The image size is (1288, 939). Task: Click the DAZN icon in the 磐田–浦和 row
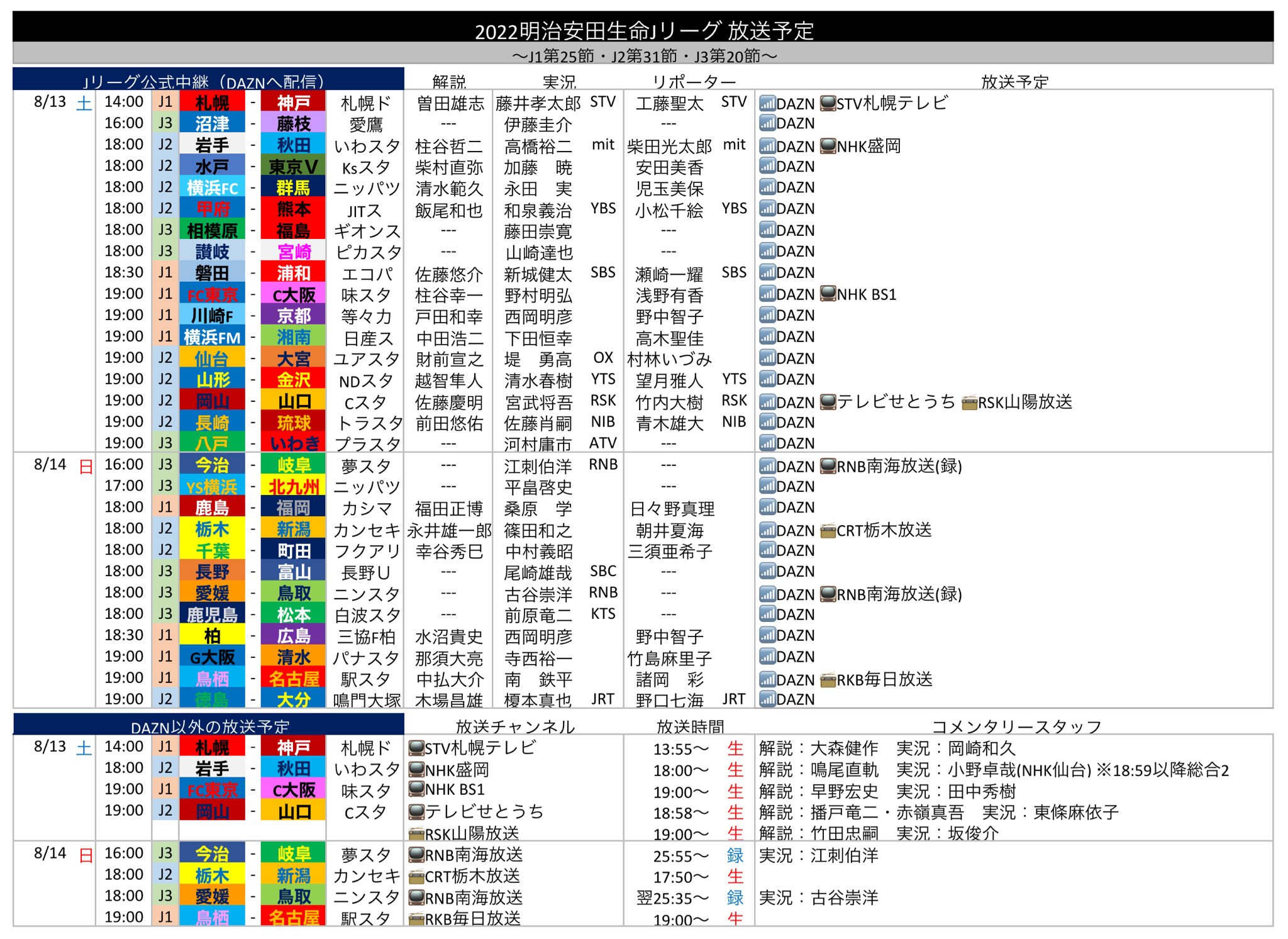[x=767, y=273]
